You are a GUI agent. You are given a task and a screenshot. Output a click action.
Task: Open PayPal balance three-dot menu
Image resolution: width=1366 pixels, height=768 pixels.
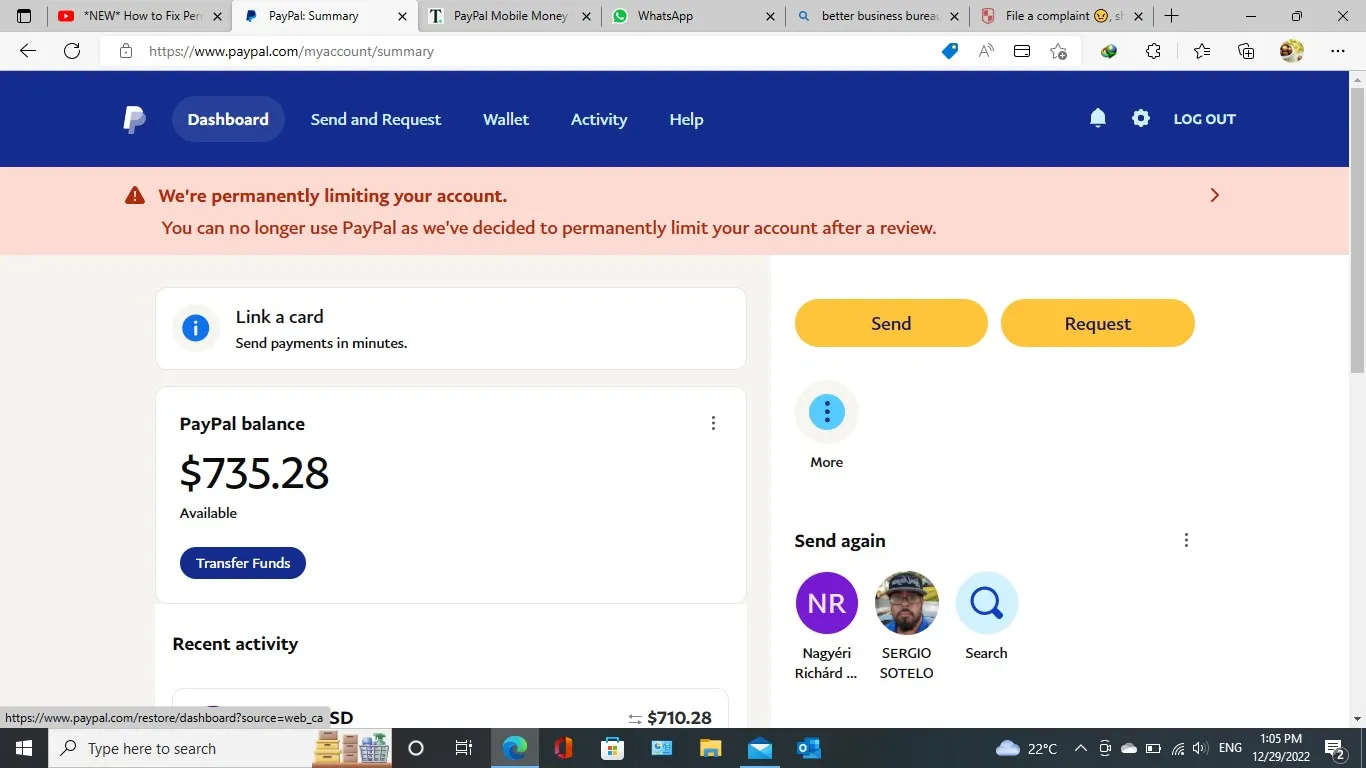[713, 423]
